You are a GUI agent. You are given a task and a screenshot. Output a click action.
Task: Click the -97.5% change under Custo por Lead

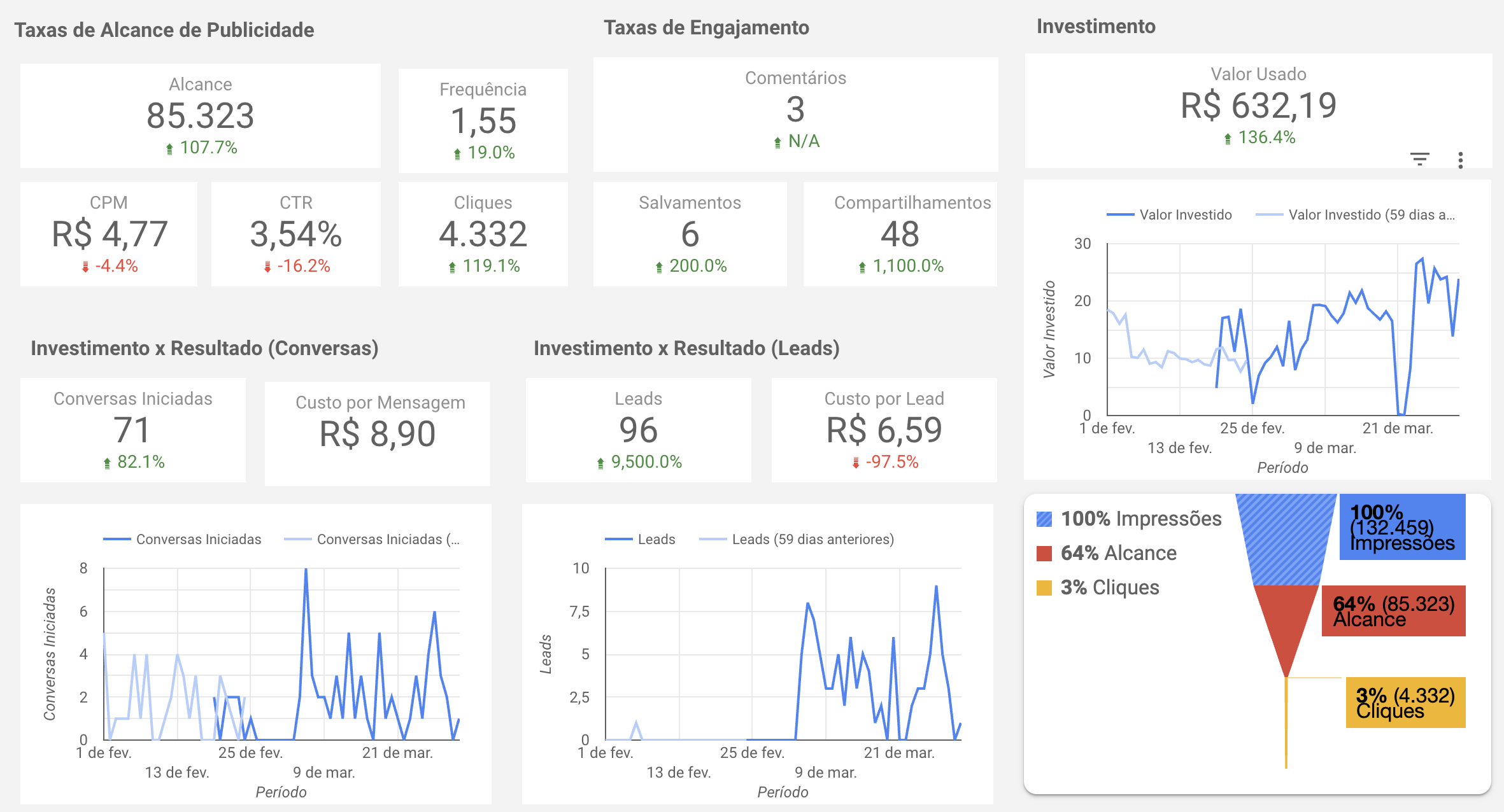tap(885, 462)
